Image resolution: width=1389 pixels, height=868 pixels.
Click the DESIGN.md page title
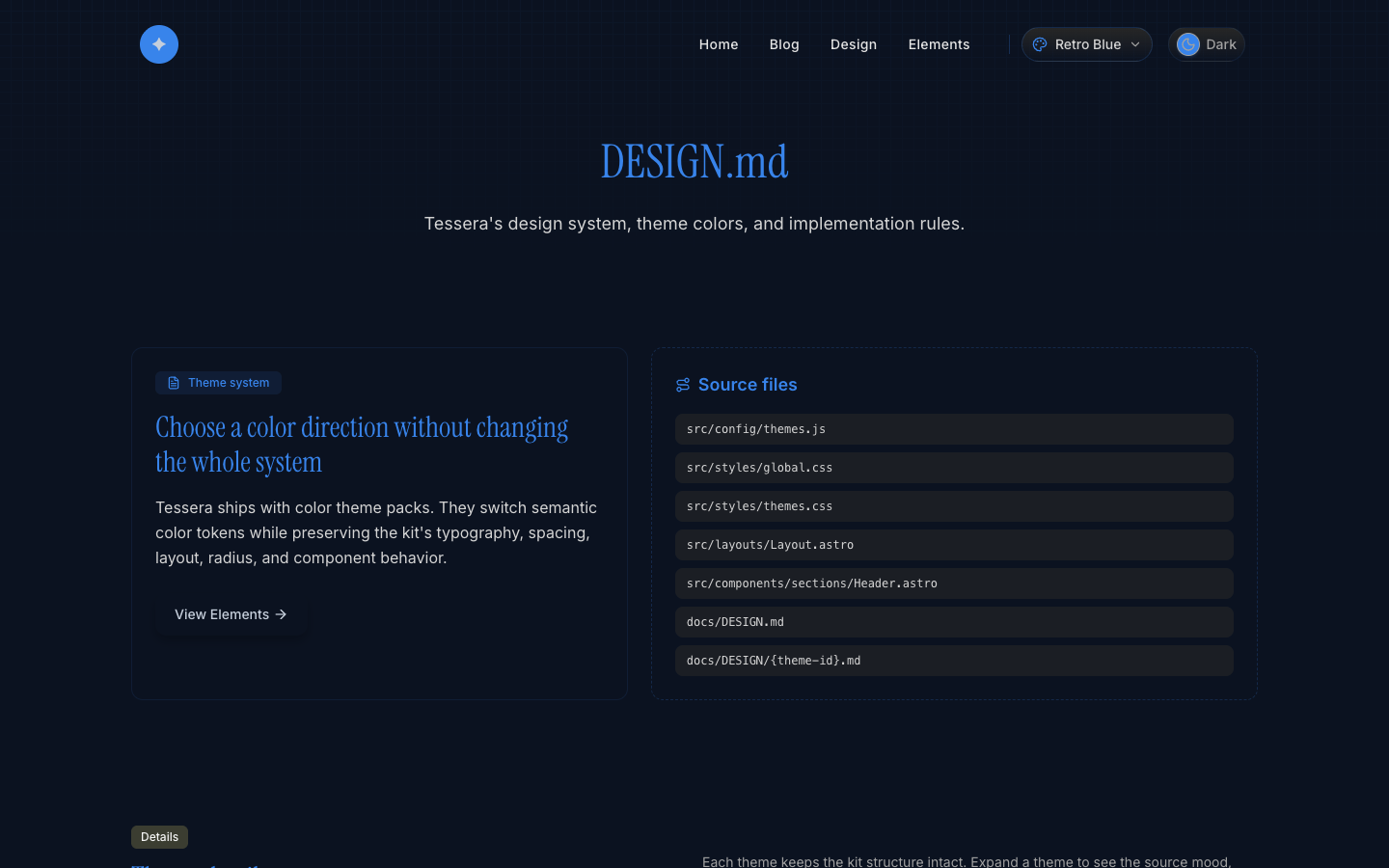(x=694, y=161)
